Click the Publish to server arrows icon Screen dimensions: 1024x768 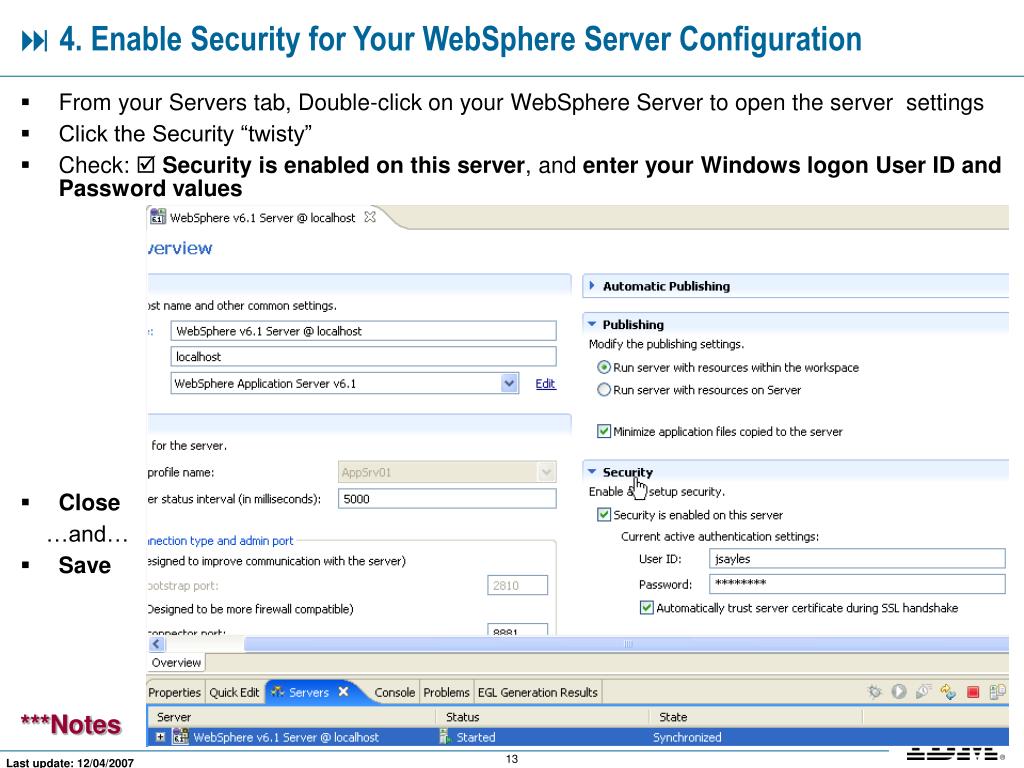[x=948, y=692]
